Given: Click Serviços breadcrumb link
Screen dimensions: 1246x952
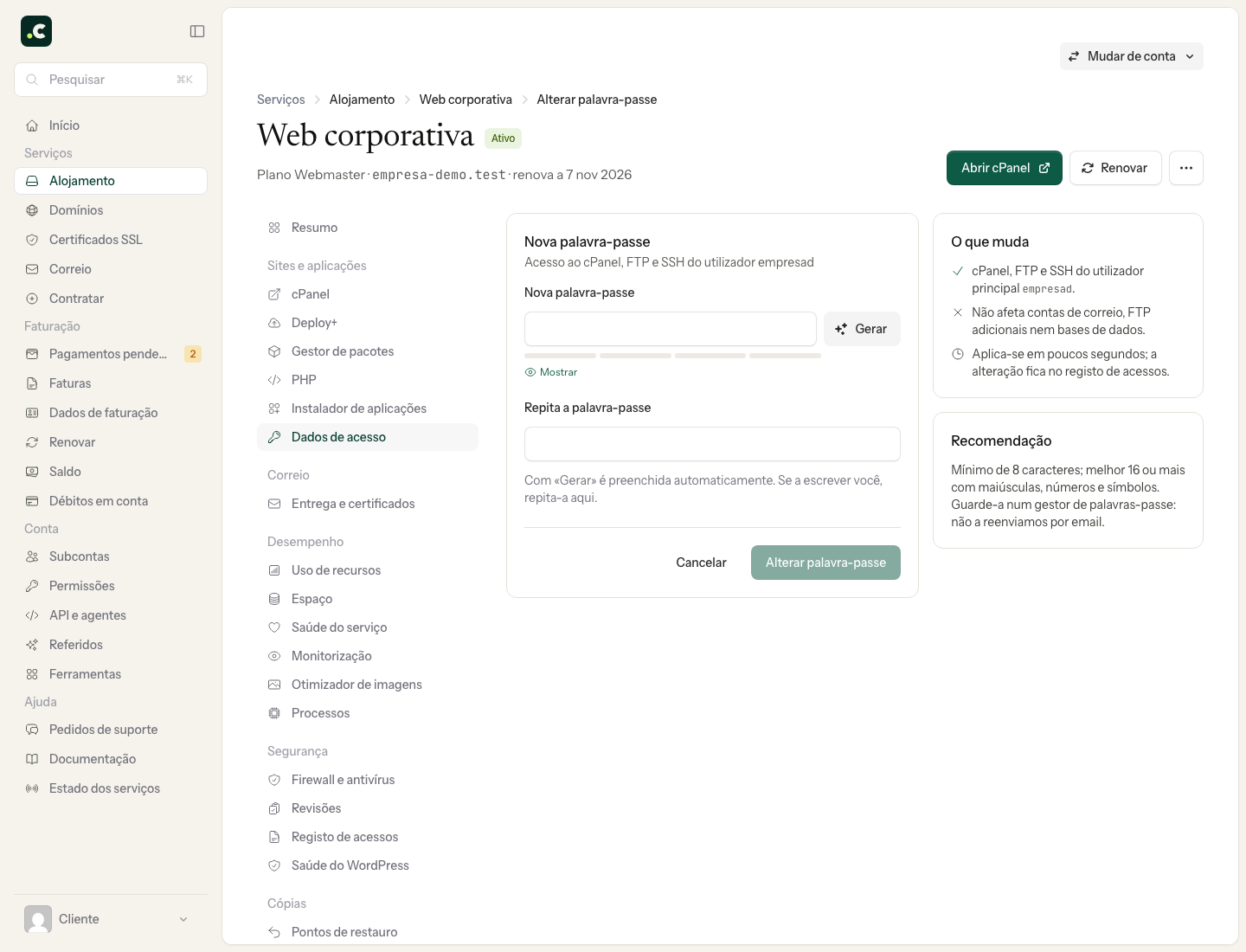Looking at the screenshot, I should click(281, 100).
